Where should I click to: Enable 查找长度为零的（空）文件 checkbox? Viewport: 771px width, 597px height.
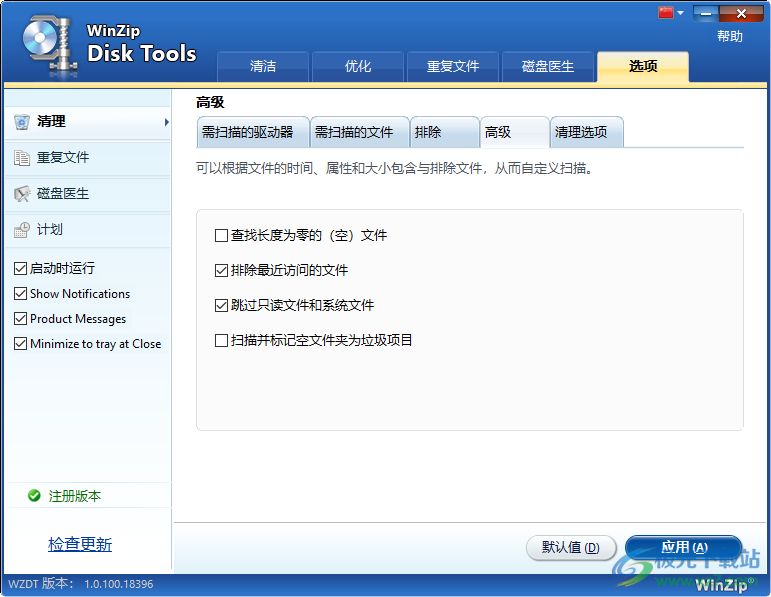[221, 236]
